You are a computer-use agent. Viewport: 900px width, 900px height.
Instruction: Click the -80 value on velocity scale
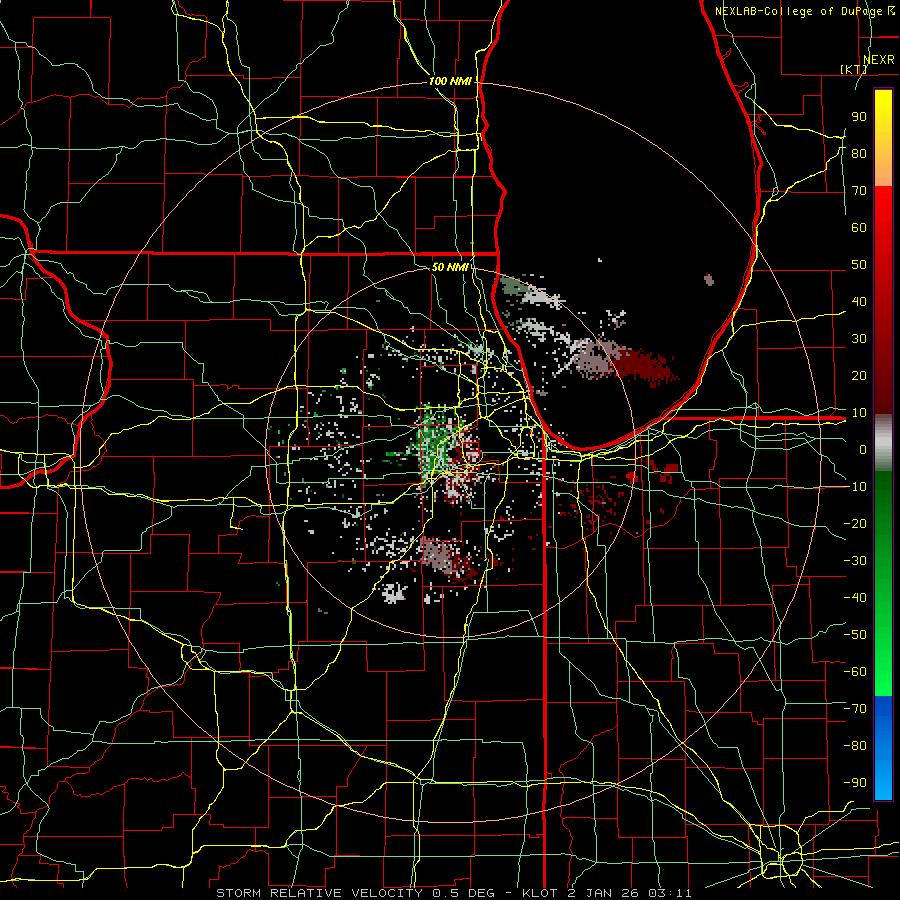tap(855, 746)
